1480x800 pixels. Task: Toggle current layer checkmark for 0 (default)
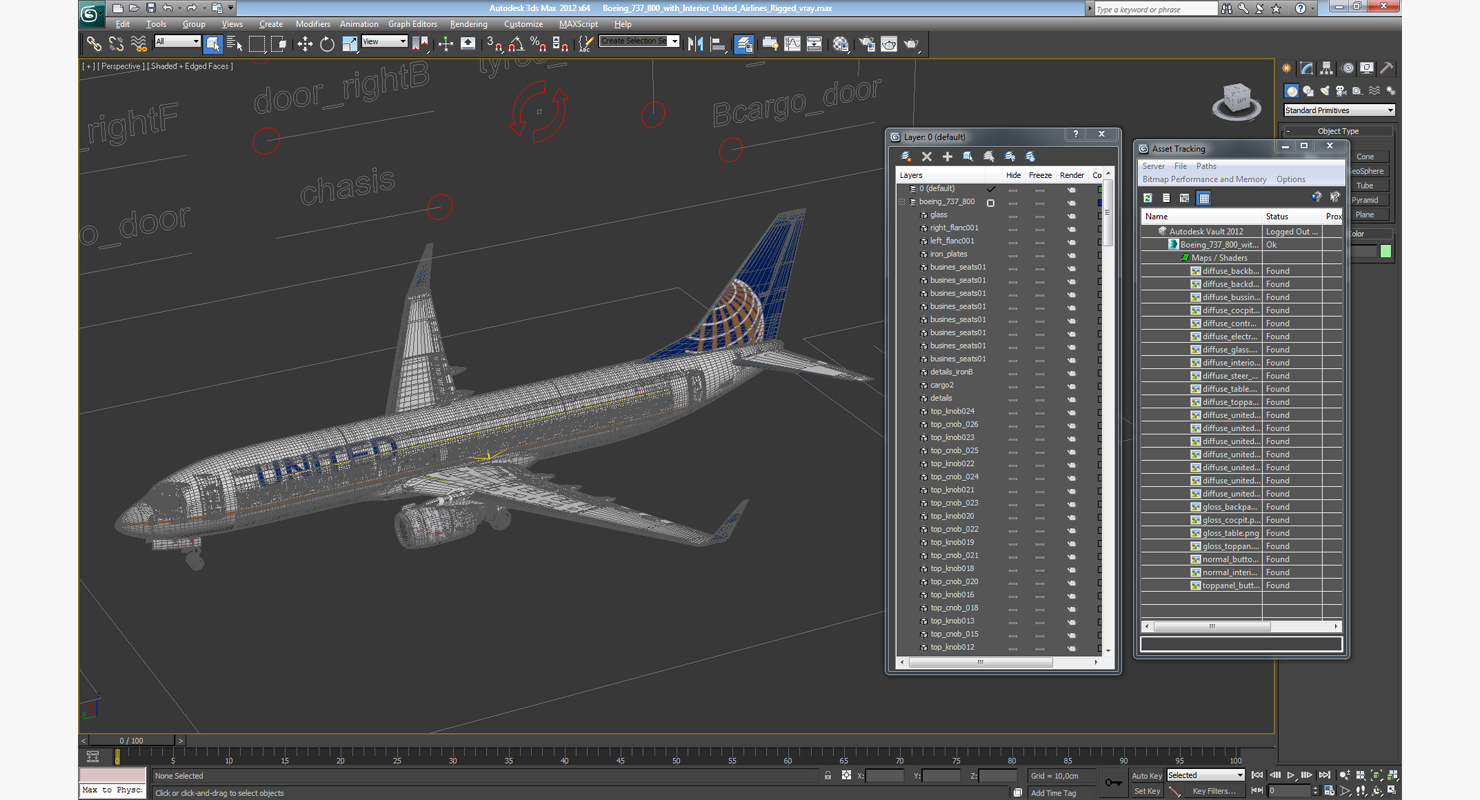[991, 188]
